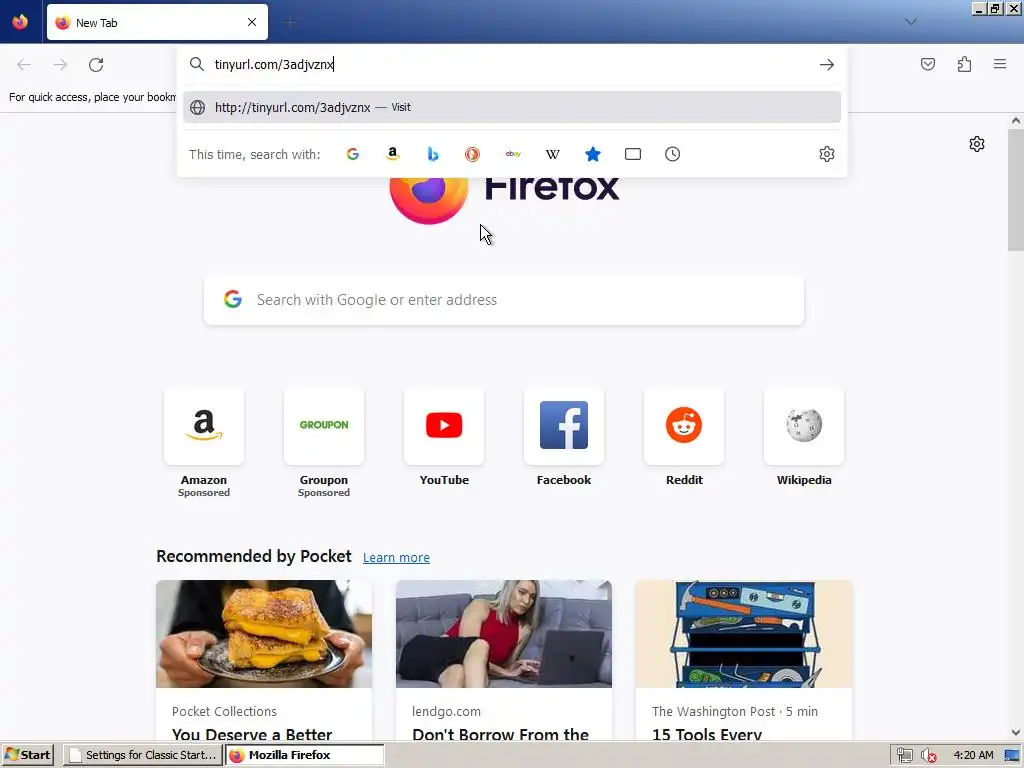The height and width of the screenshot is (768, 1024).
Task: Click the show desktop icon by the clock
Action: (x=1013, y=755)
